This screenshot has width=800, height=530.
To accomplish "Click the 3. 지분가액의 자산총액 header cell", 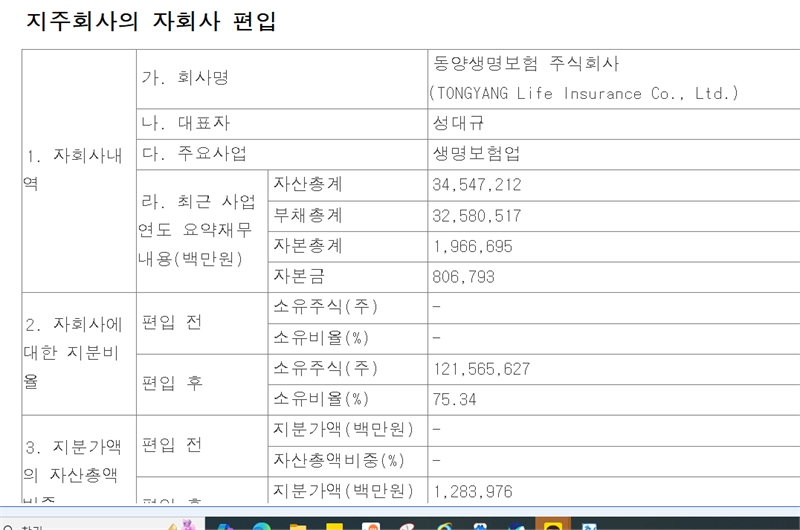I will coord(79,459).
